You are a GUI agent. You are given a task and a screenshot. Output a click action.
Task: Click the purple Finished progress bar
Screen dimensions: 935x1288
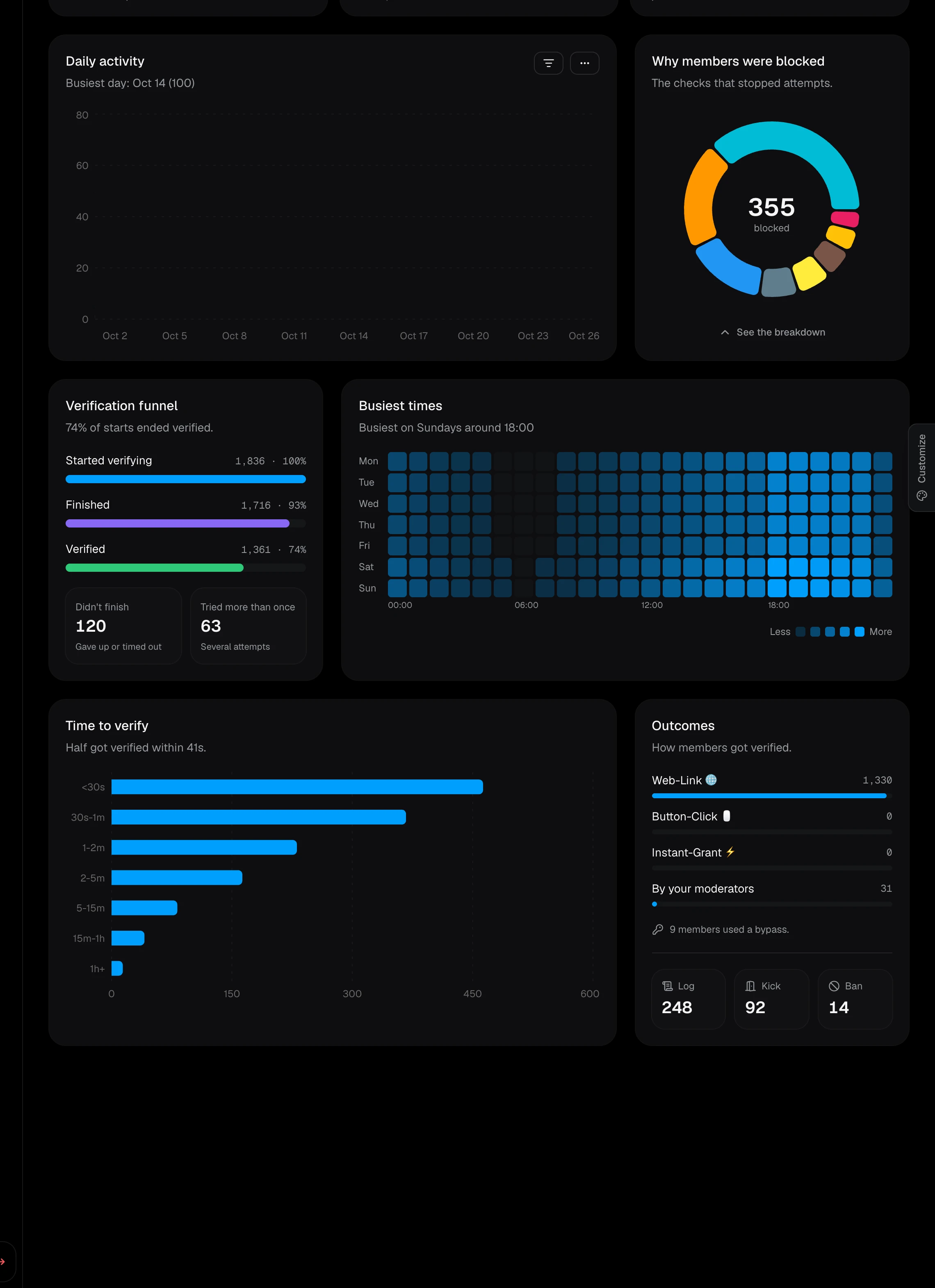point(177,523)
